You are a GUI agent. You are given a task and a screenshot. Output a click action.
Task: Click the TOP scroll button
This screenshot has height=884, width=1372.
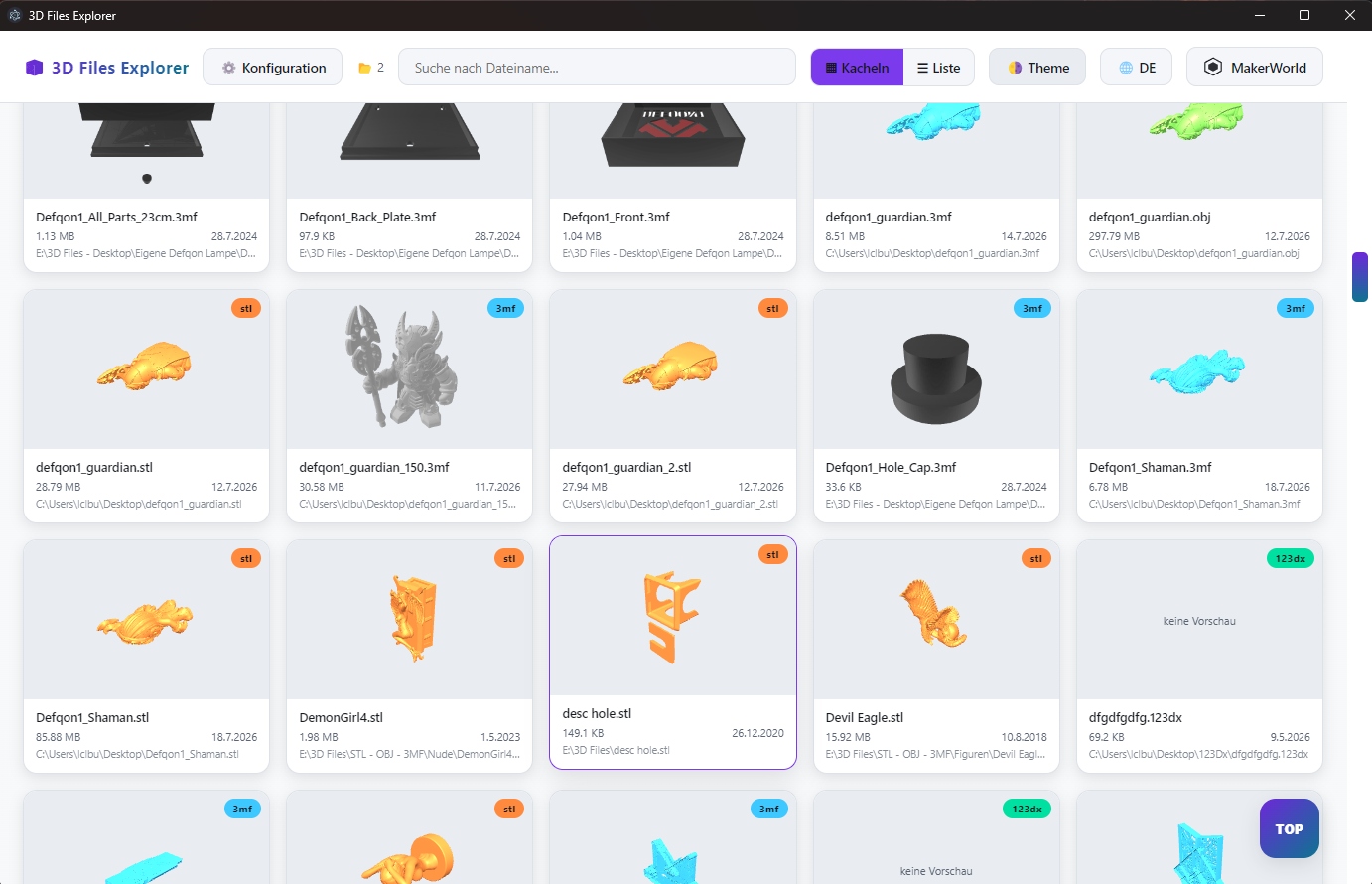pyautogui.click(x=1289, y=828)
